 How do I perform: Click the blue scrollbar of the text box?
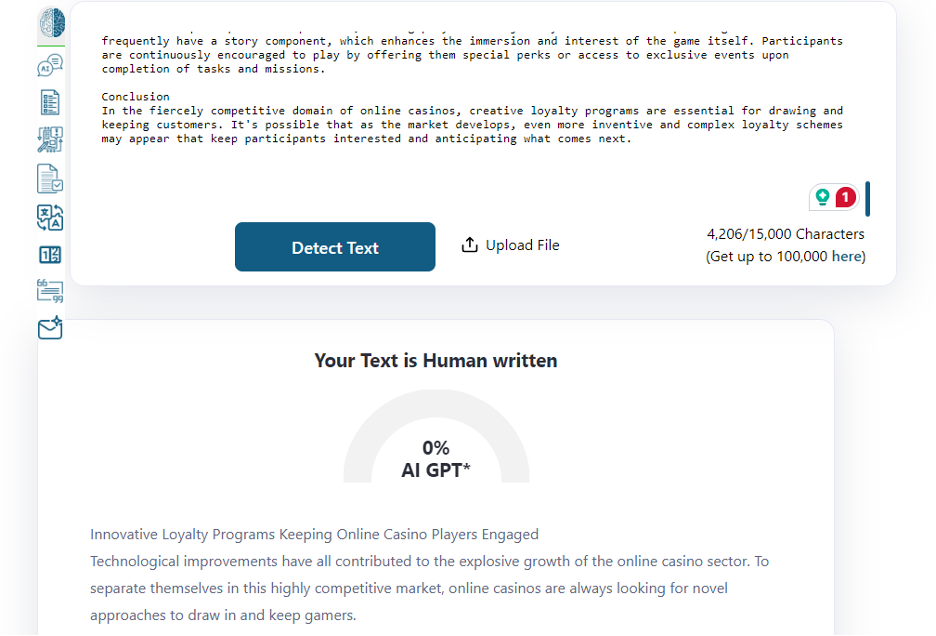[867, 199]
